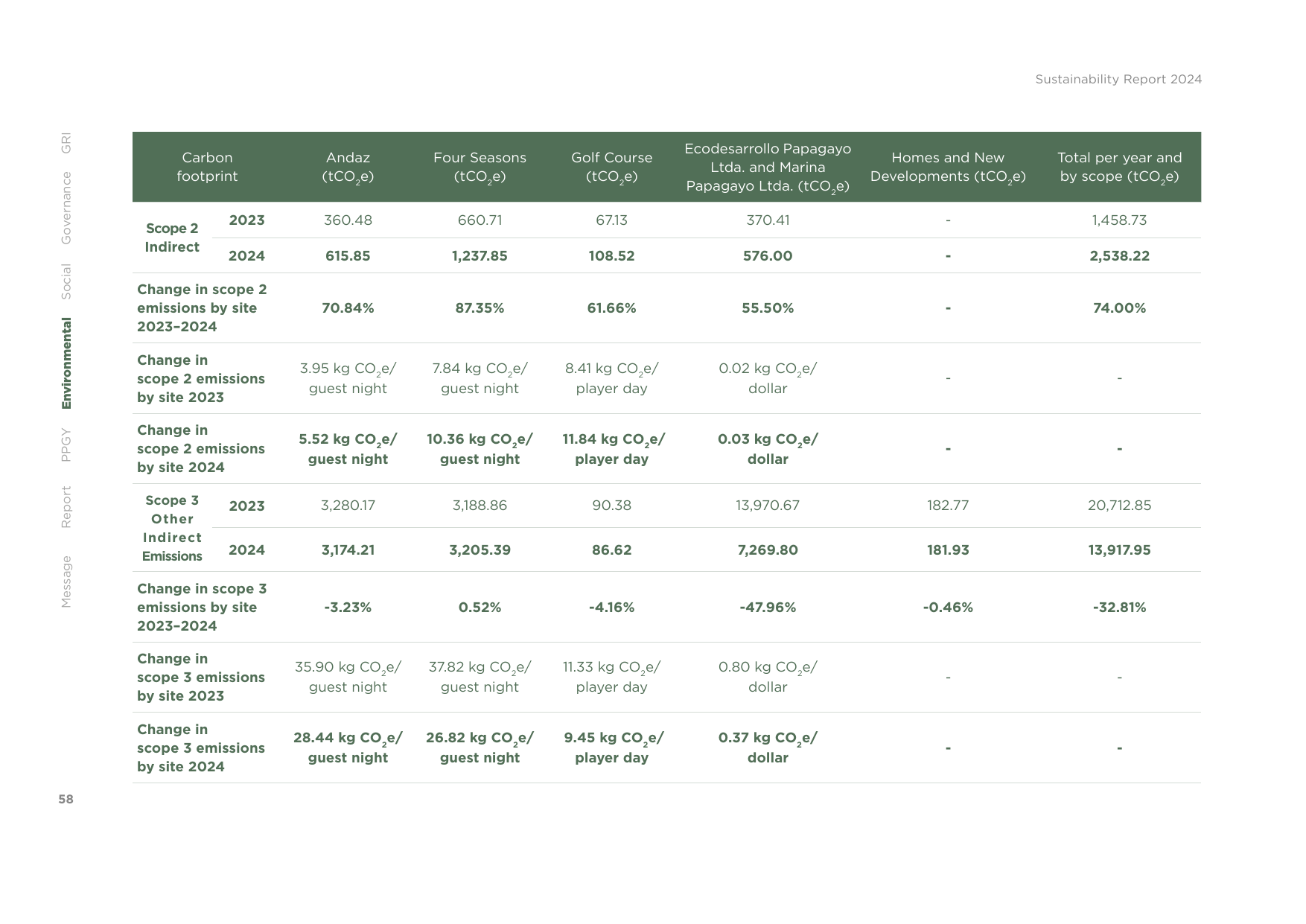Click the -32.81% total change cell

pyautogui.click(x=1119, y=608)
